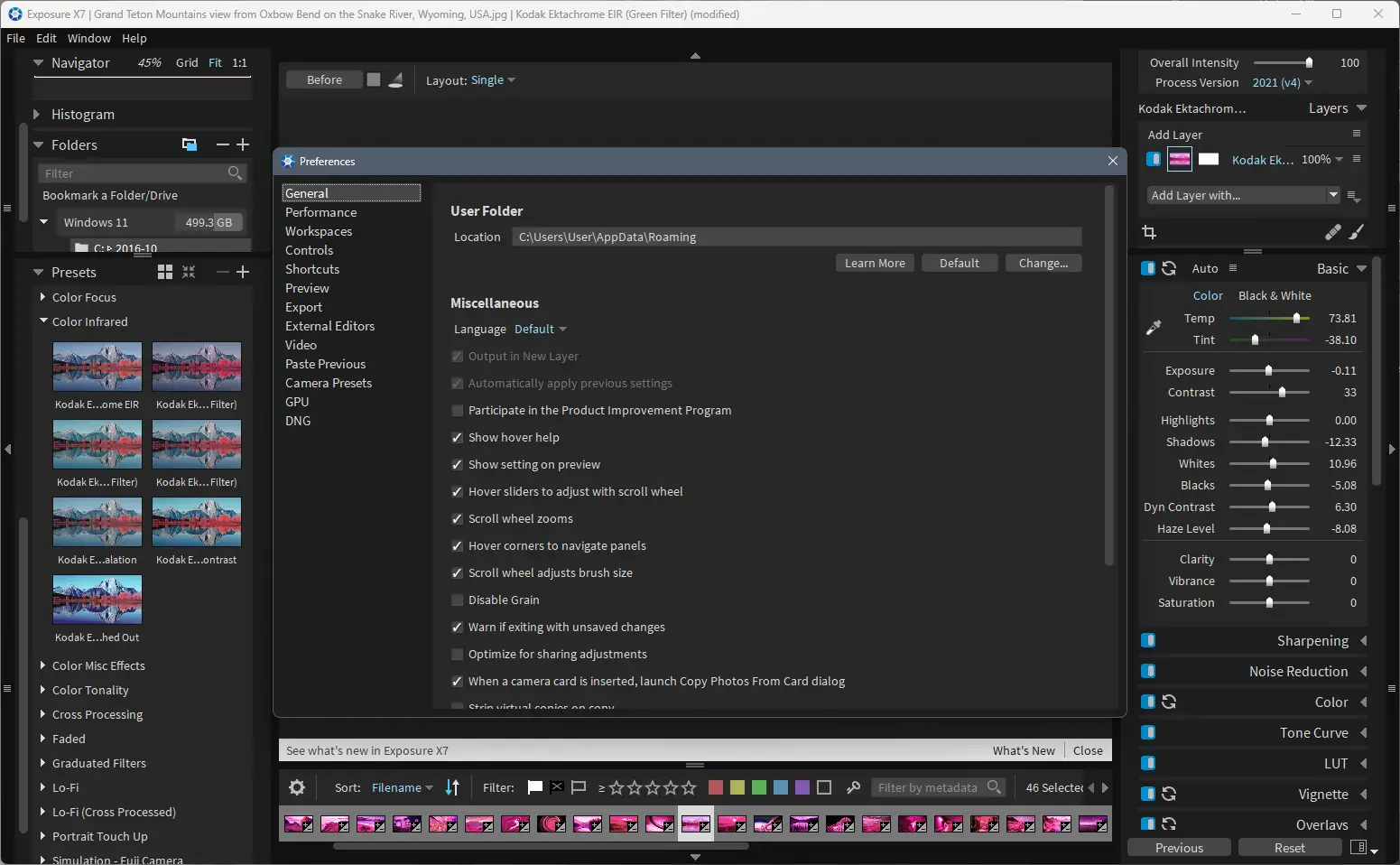The width and height of the screenshot is (1400, 865).
Task: Open the Shortcuts preferences category
Action: [x=312, y=269]
